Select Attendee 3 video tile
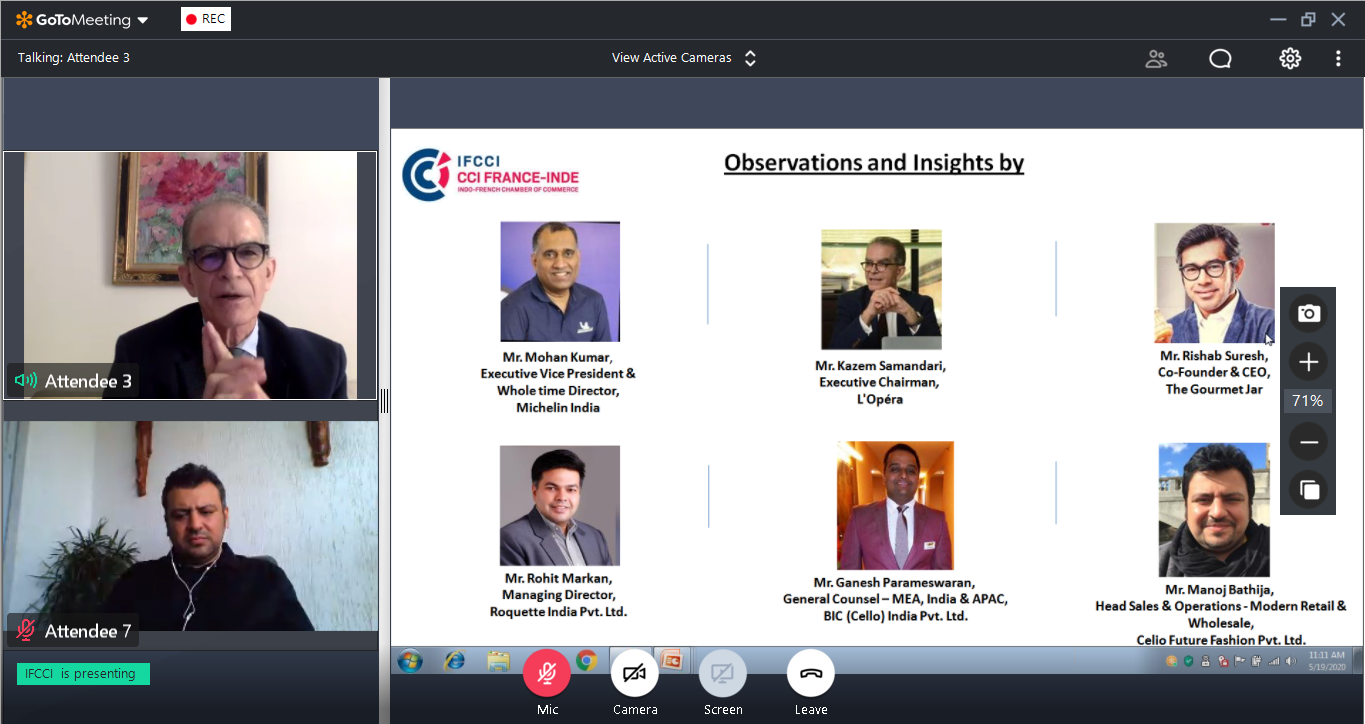 [190, 275]
